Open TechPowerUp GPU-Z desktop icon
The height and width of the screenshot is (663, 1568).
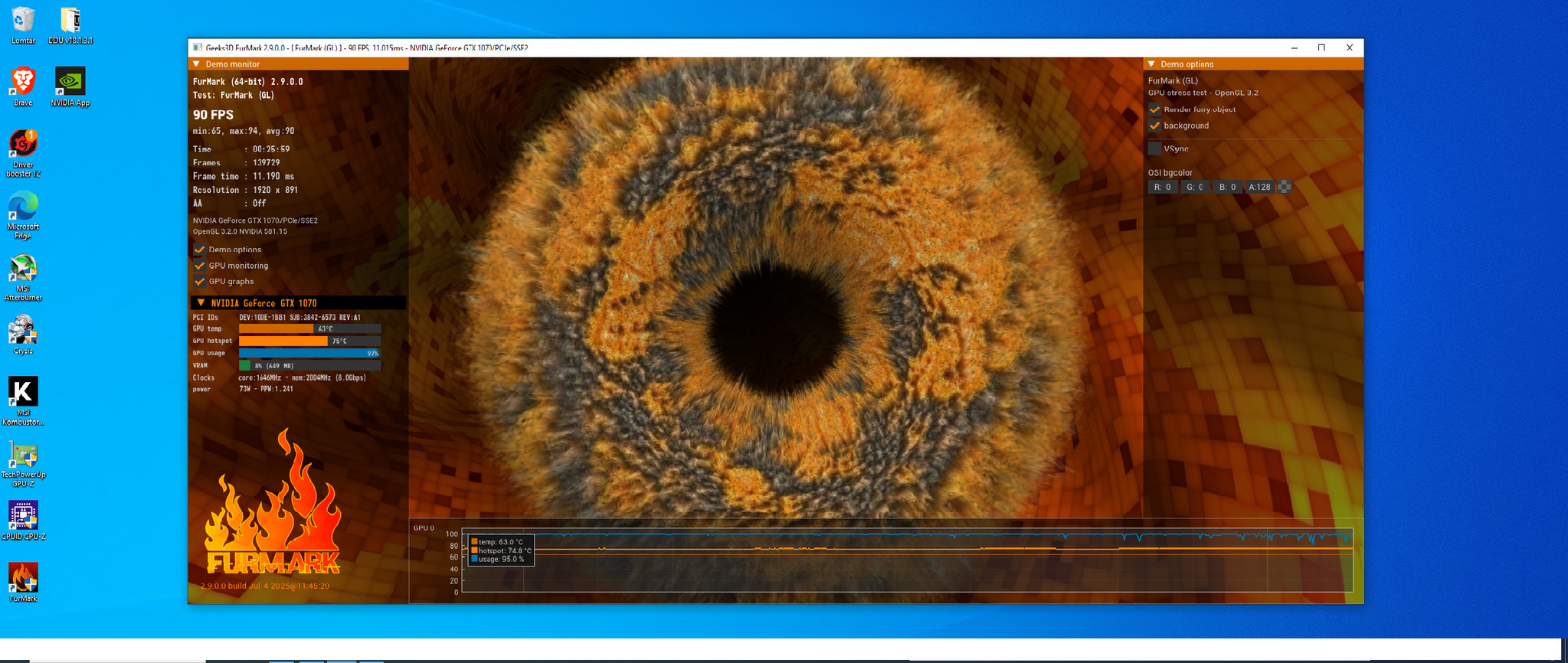click(23, 464)
